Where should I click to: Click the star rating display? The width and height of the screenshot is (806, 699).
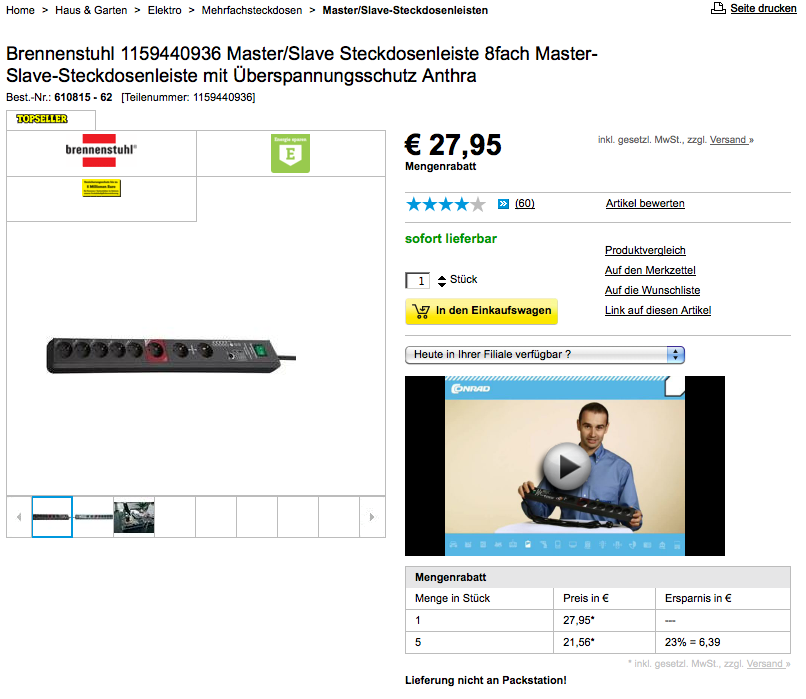(x=445, y=204)
